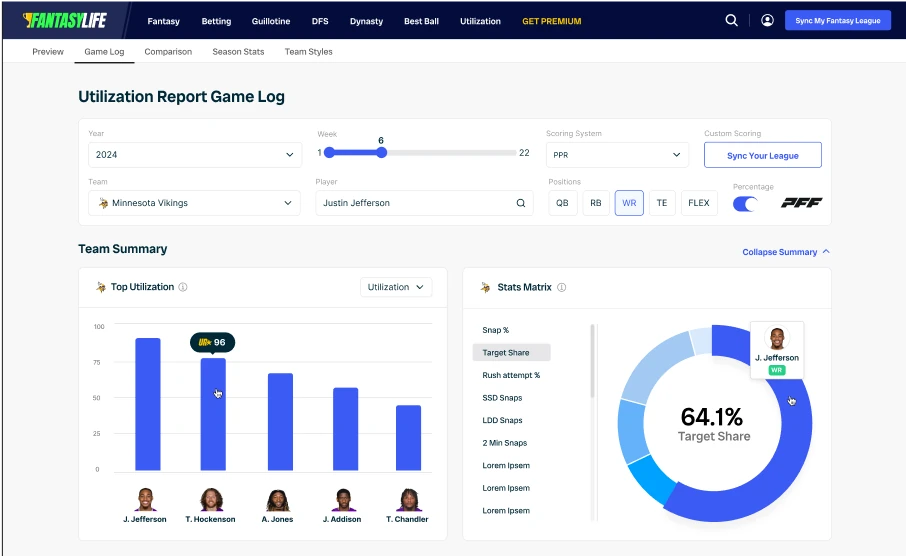Click the Sync My Fantasy League button
906x556 pixels.
[x=837, y=20]
